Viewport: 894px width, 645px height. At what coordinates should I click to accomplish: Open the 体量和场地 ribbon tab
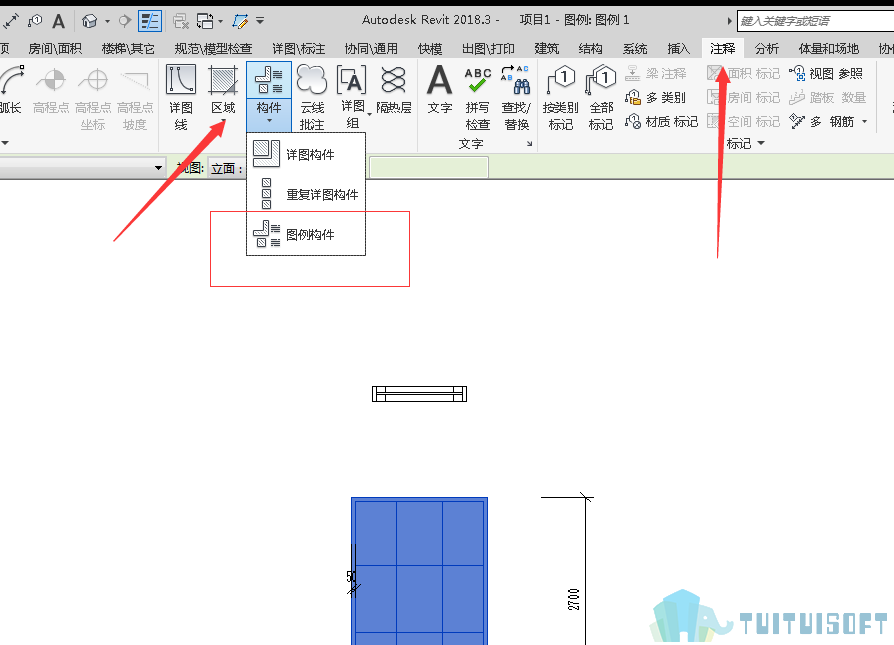pyautogui.click(x=828, y=49)
